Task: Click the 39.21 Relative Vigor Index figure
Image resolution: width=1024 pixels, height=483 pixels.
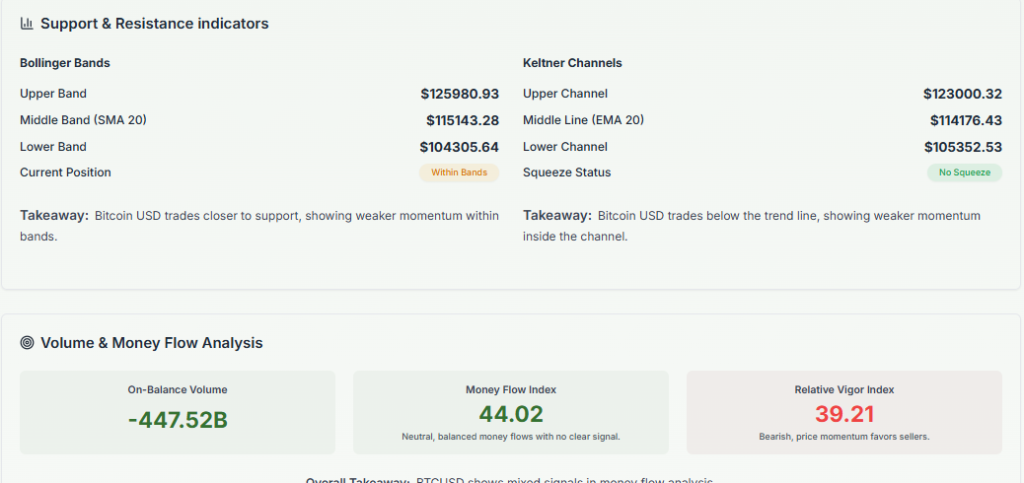Action: pyautogui.click(x=844, y=415)
